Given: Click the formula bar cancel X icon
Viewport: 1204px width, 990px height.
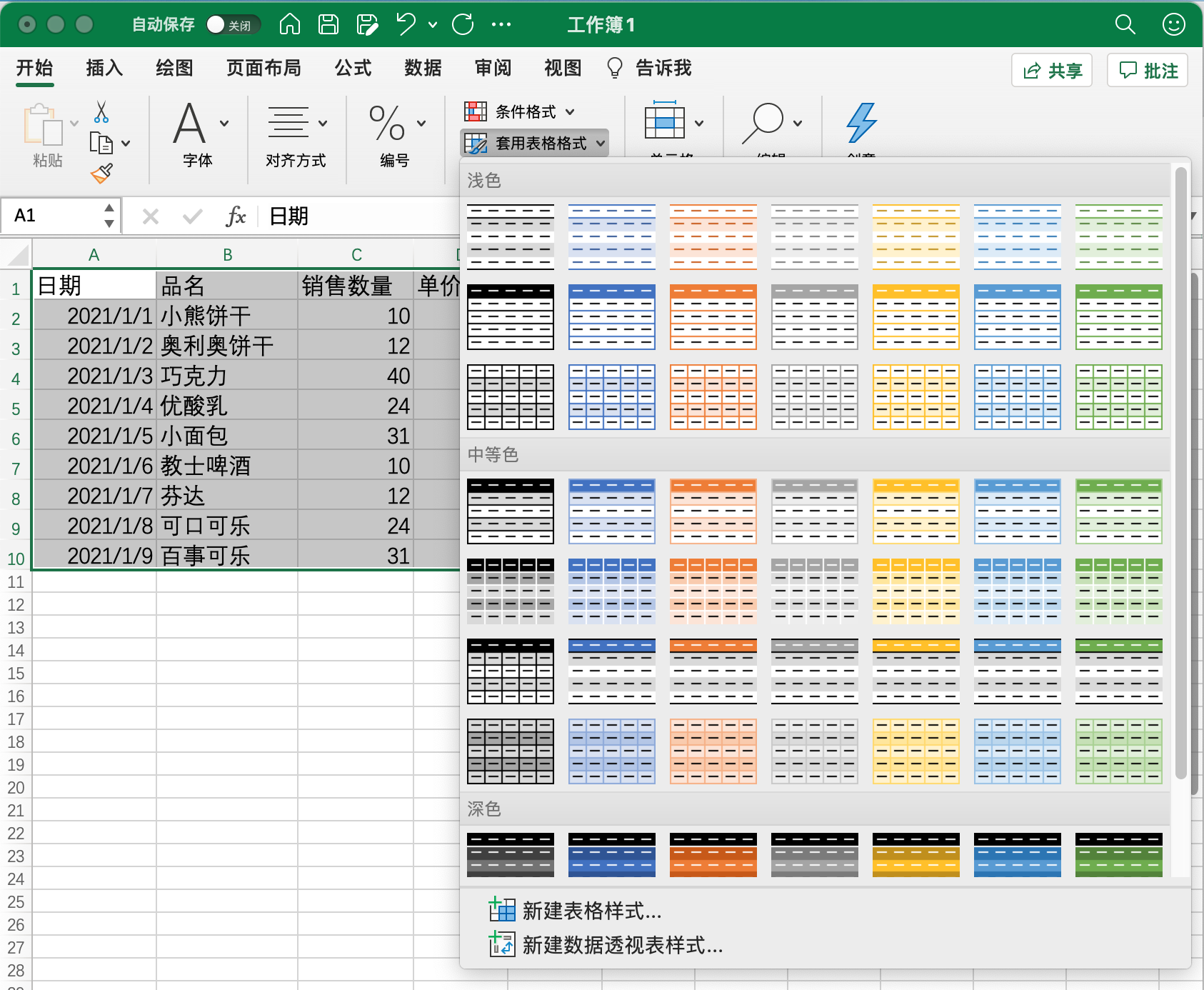Looking at the screenshot, I should 150,216.
